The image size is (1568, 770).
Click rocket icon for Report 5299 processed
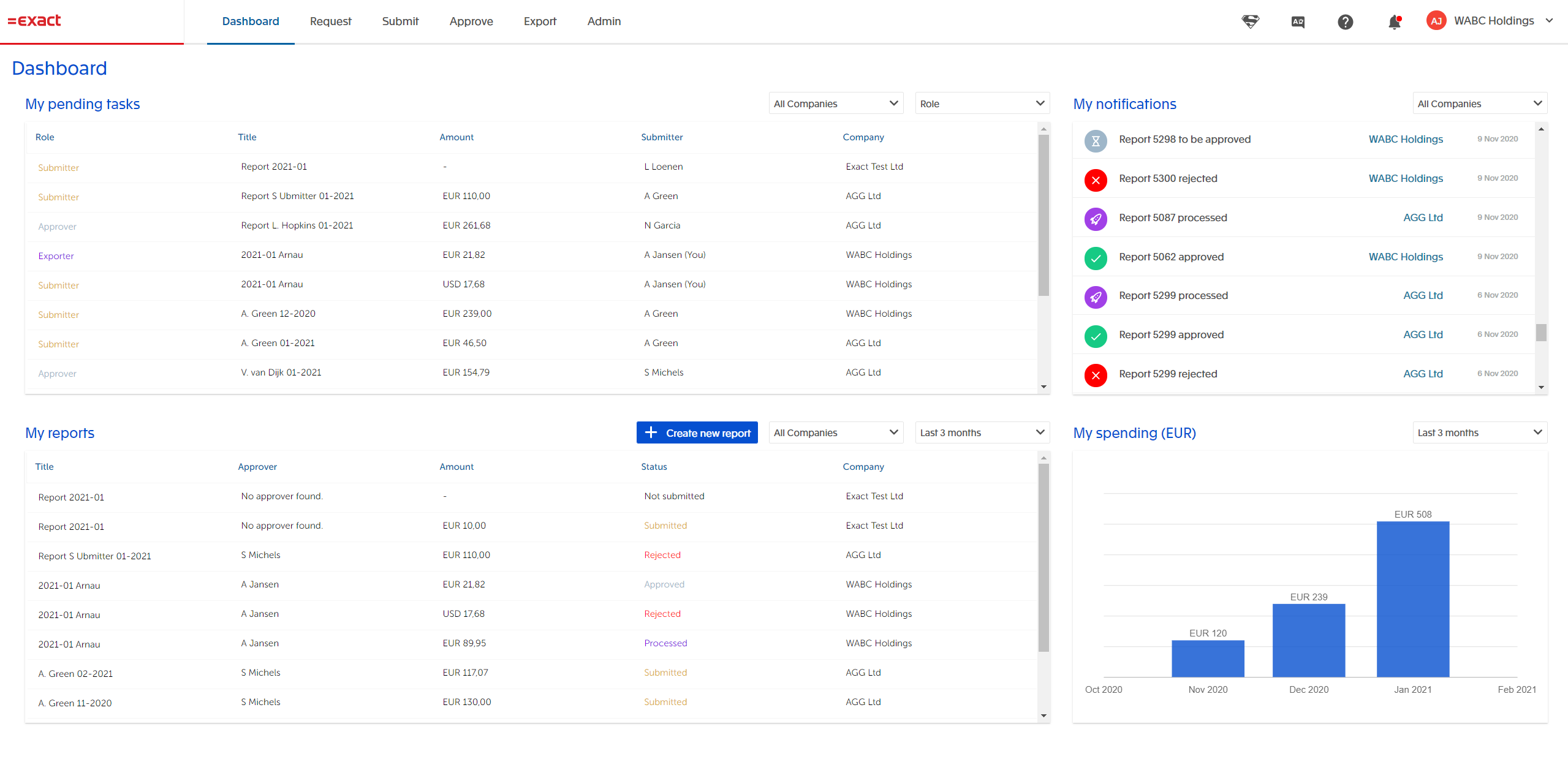[1096, 297]
